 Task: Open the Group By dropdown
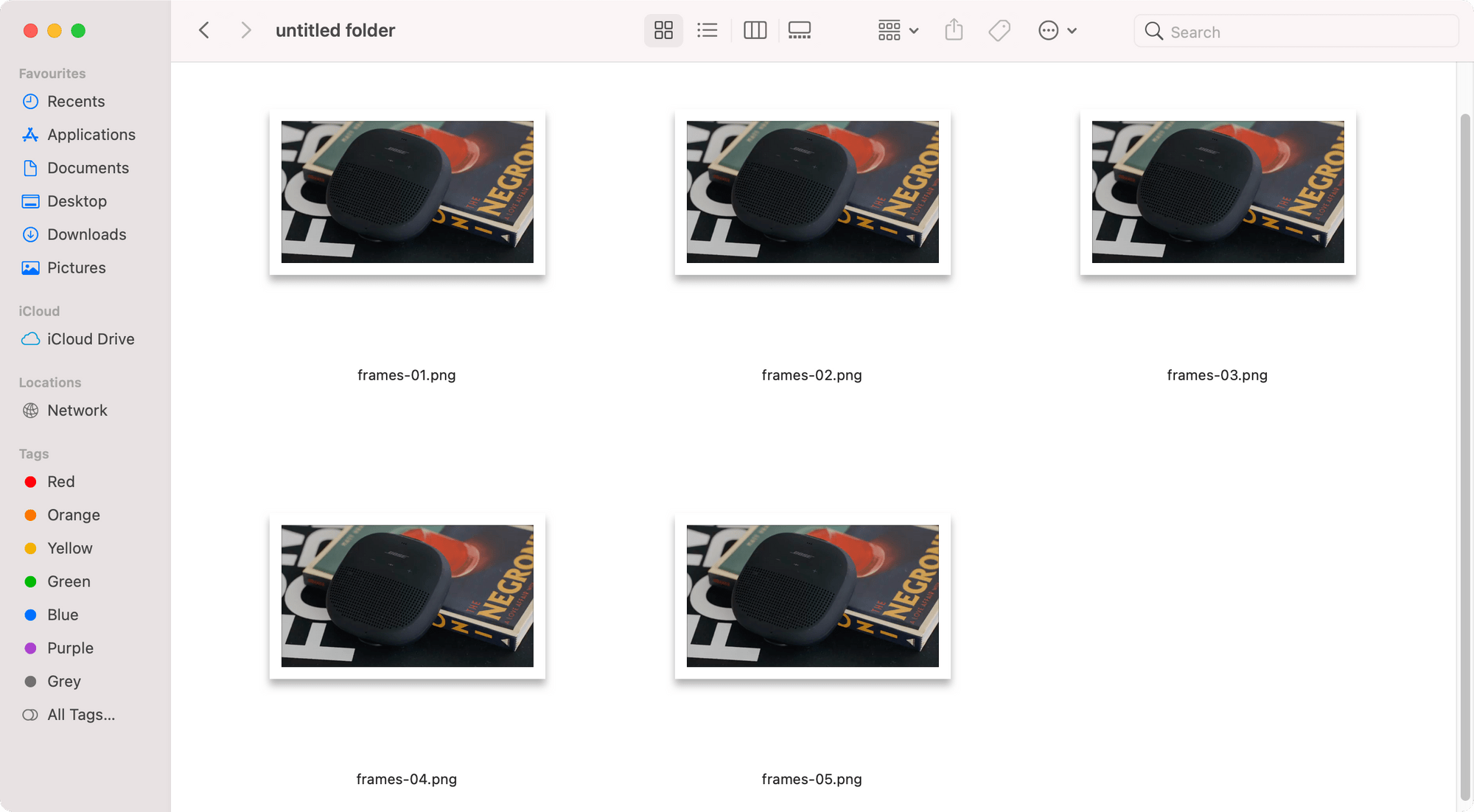coord(898,30)
